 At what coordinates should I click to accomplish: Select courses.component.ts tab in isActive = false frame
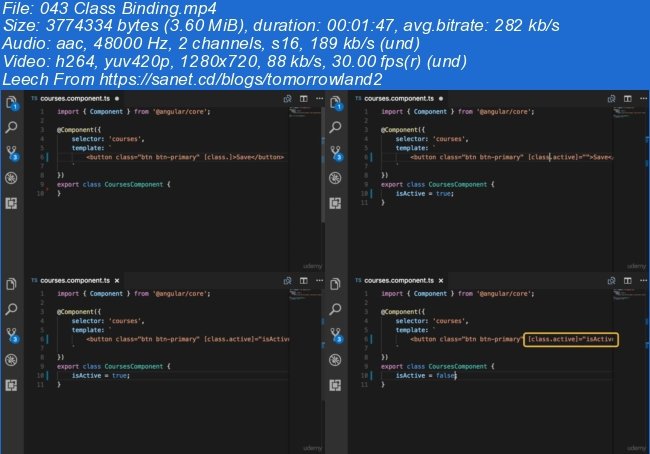click(x=399, y=281)
